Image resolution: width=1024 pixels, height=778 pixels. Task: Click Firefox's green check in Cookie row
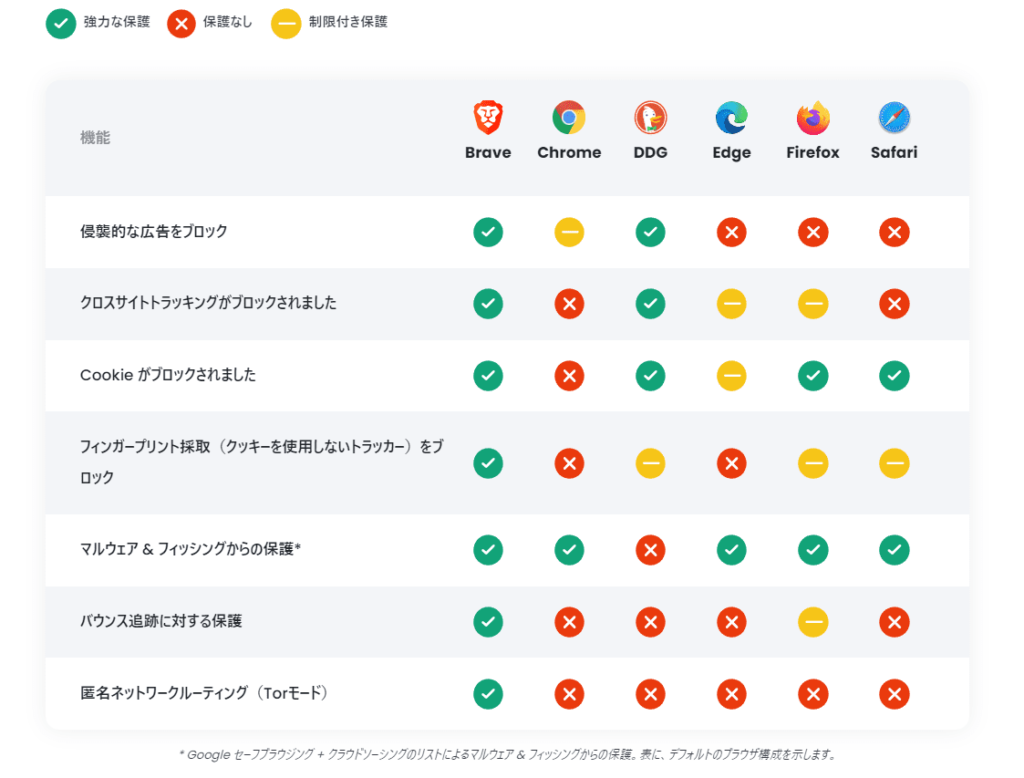coord(813,376)
